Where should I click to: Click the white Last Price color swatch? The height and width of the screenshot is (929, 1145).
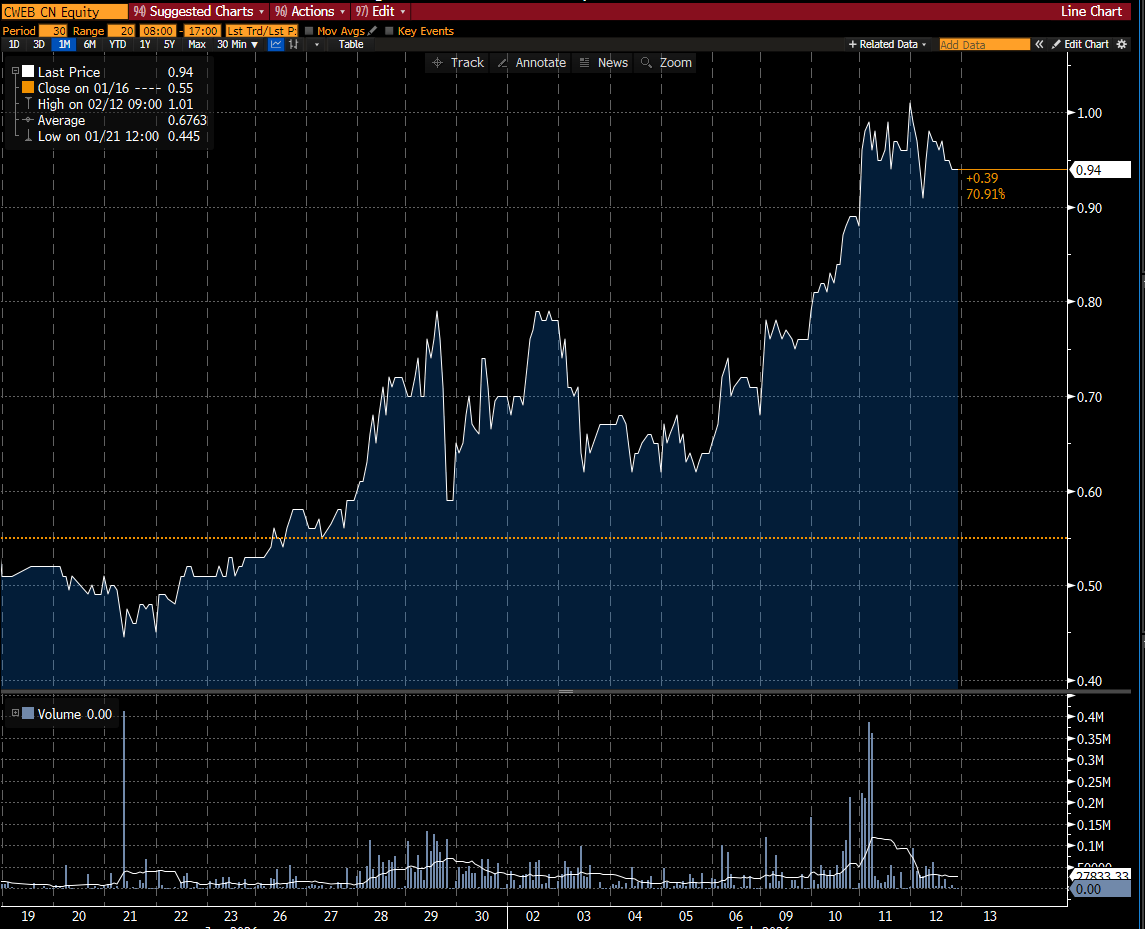coord(28,72)
